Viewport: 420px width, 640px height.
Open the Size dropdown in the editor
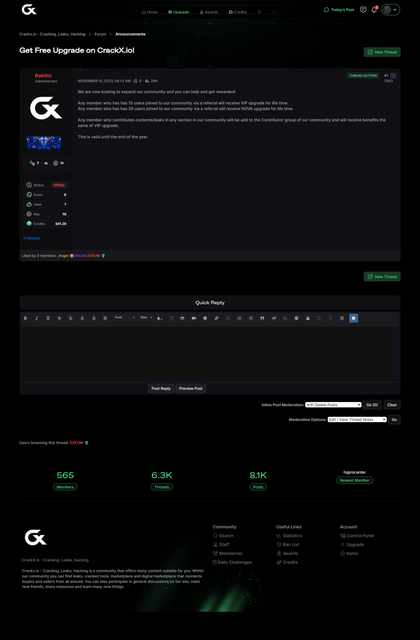pos(146,318)
